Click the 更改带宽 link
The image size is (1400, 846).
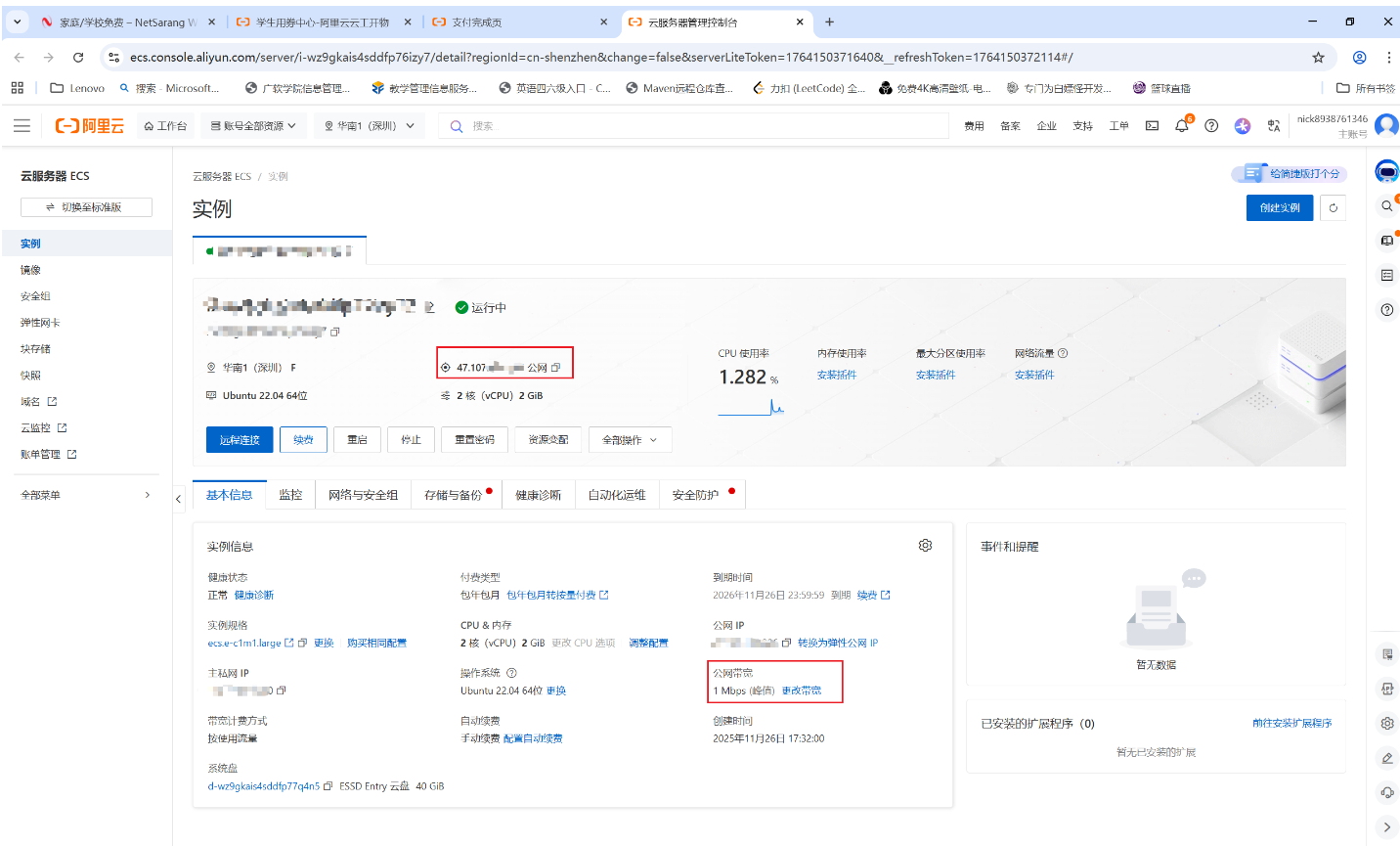pyautogui.click(x=802, y=690)
